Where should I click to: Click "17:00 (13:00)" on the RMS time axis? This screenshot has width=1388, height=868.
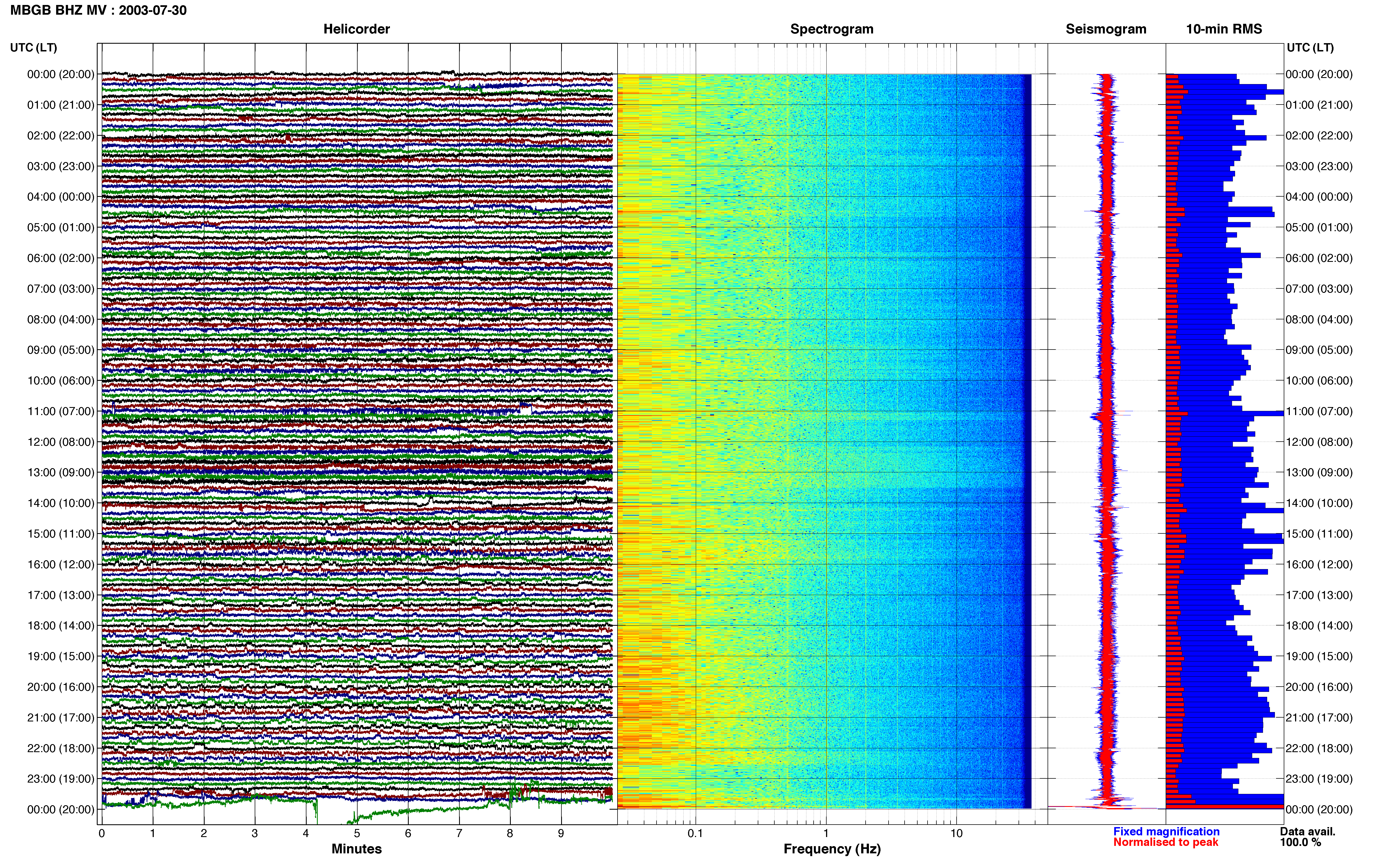click(x=1319, y=595)
